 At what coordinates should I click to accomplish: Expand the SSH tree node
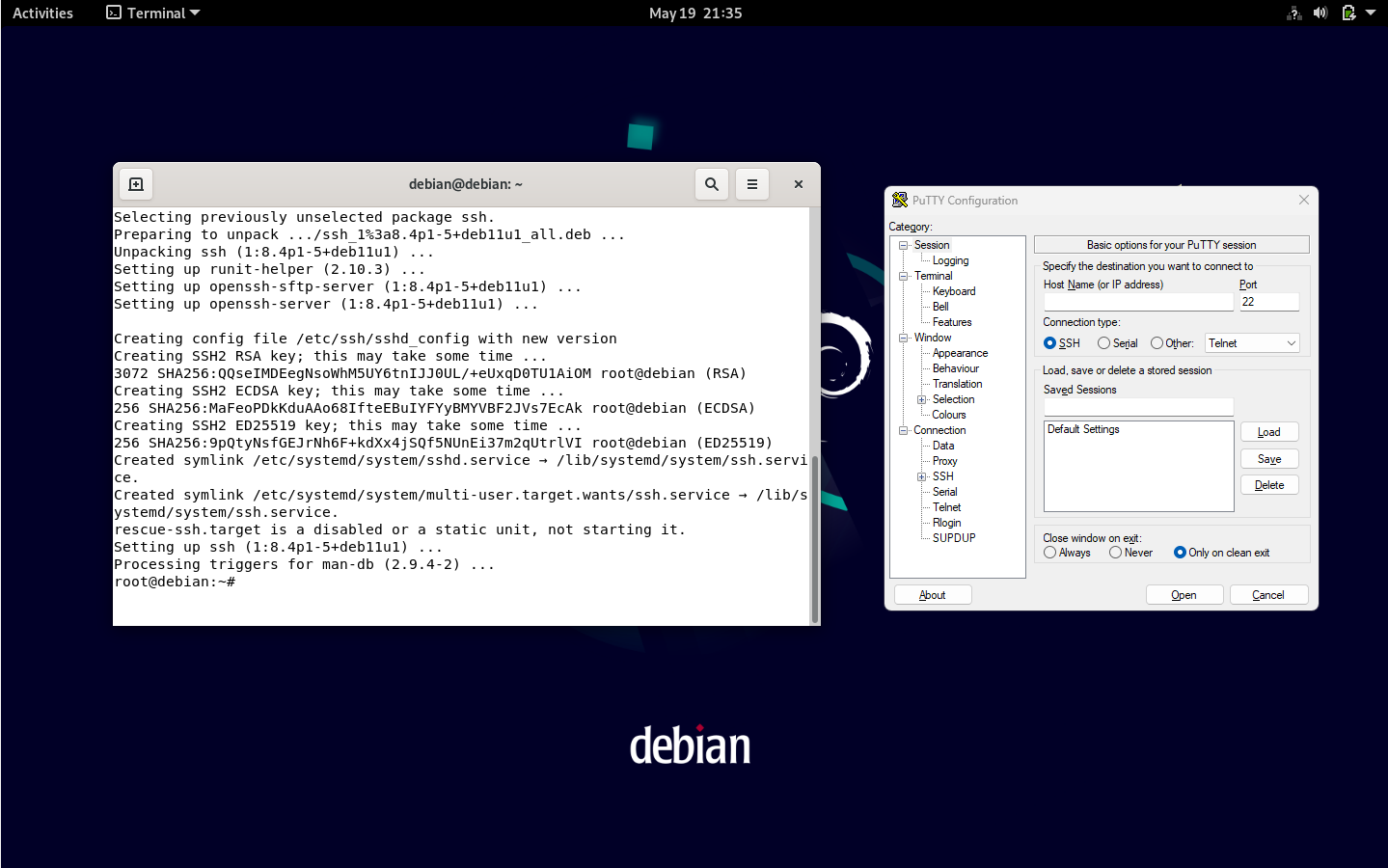point(922,476)
